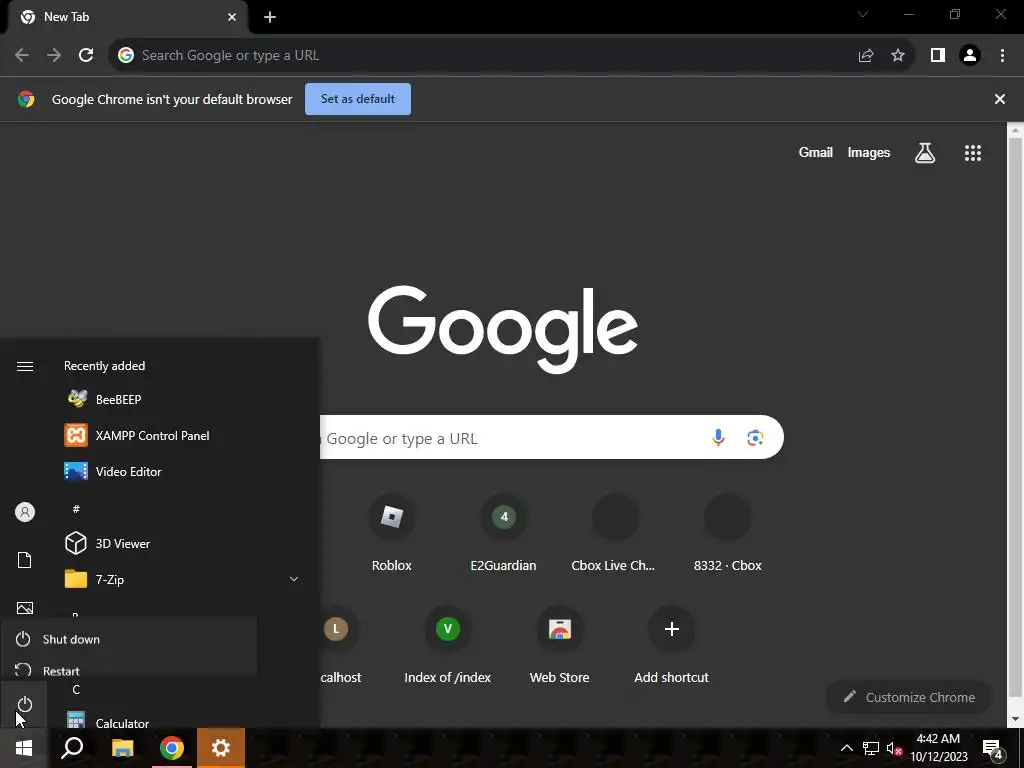1024x768 pixels.
Task: Choose Shut down from the power menu
Action: (x=129, y=639)
